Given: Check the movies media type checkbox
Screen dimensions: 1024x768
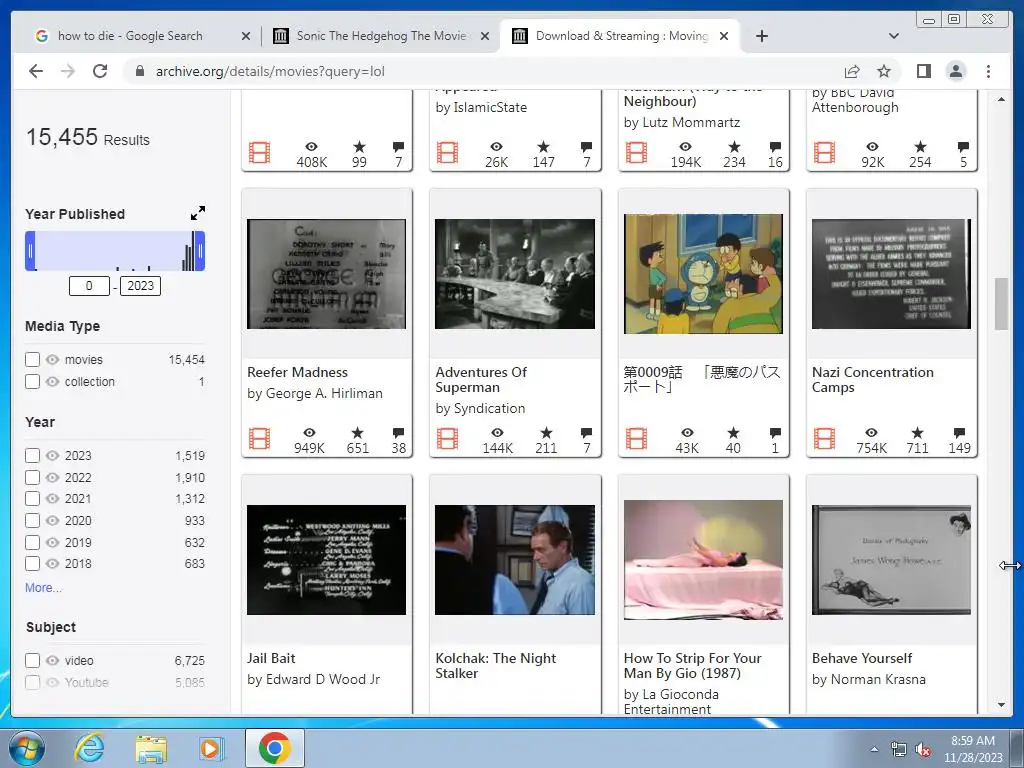Looking at the screenshot, I should 32,360.
